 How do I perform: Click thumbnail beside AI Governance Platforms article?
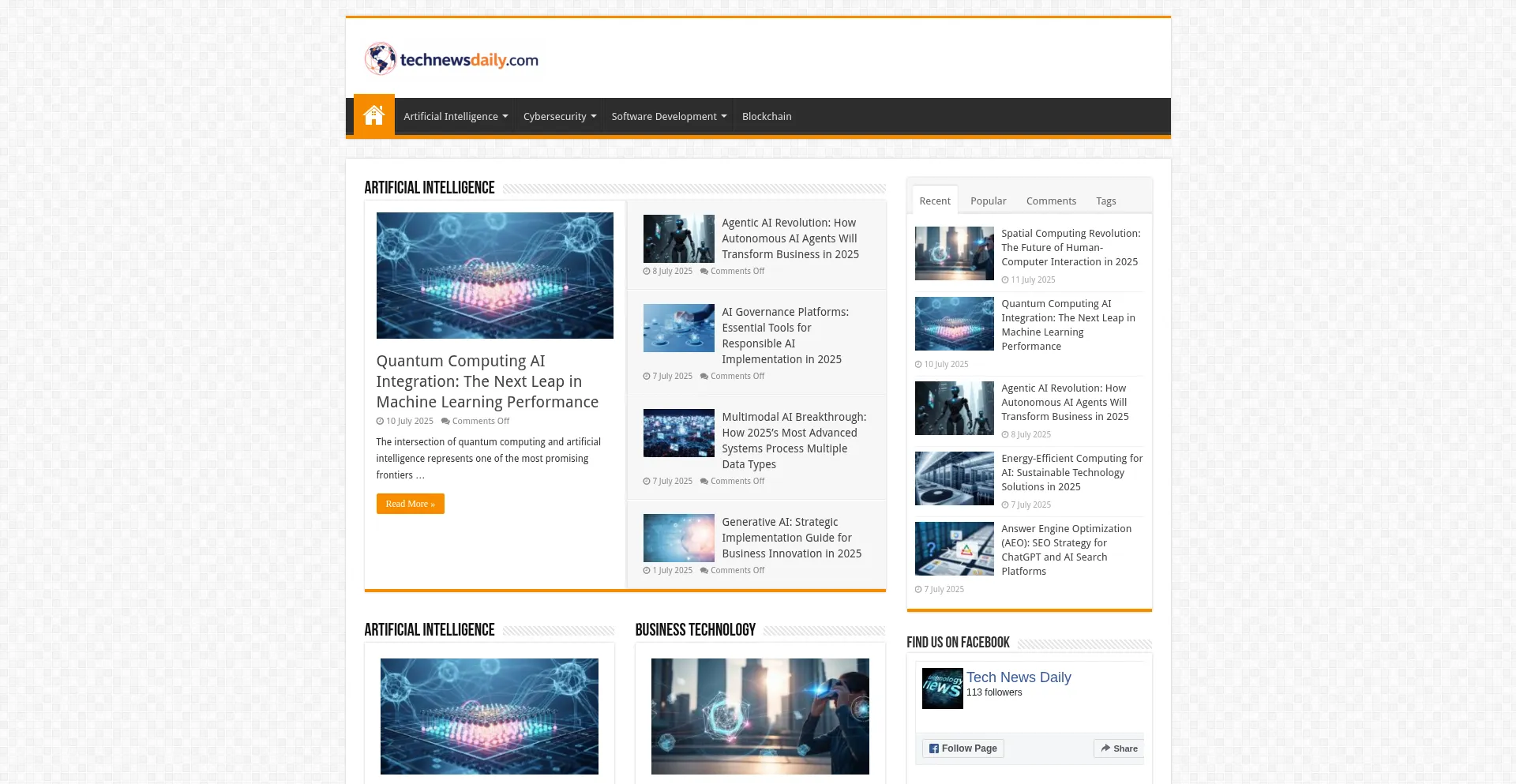(679, 328)
